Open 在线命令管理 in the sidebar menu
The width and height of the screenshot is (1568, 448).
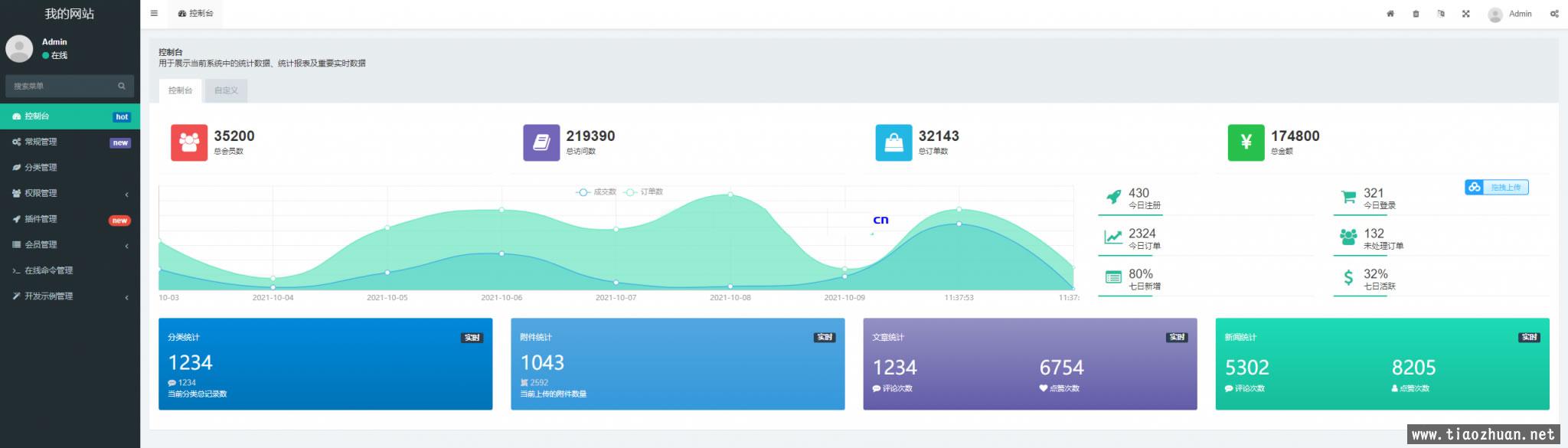tap(70, 270)
